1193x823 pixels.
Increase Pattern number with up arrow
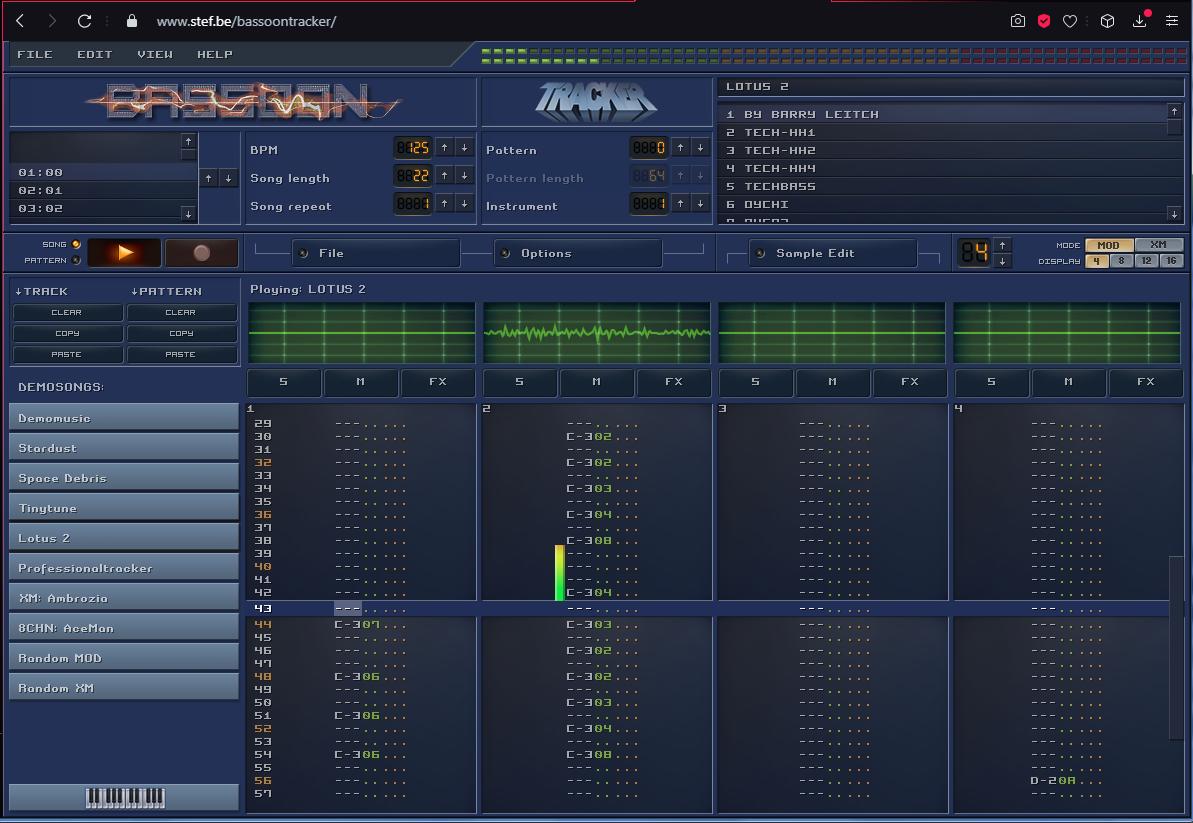[680, 148]
